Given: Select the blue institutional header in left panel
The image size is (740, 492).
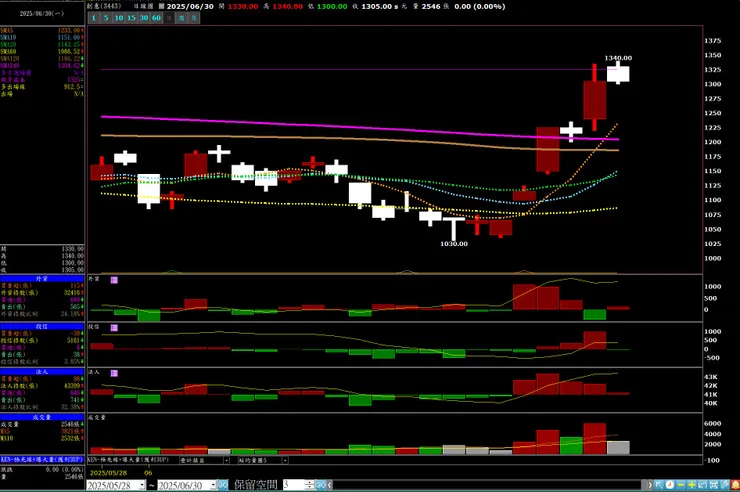Looking at the screenshot, I should (x=42, y=372).
